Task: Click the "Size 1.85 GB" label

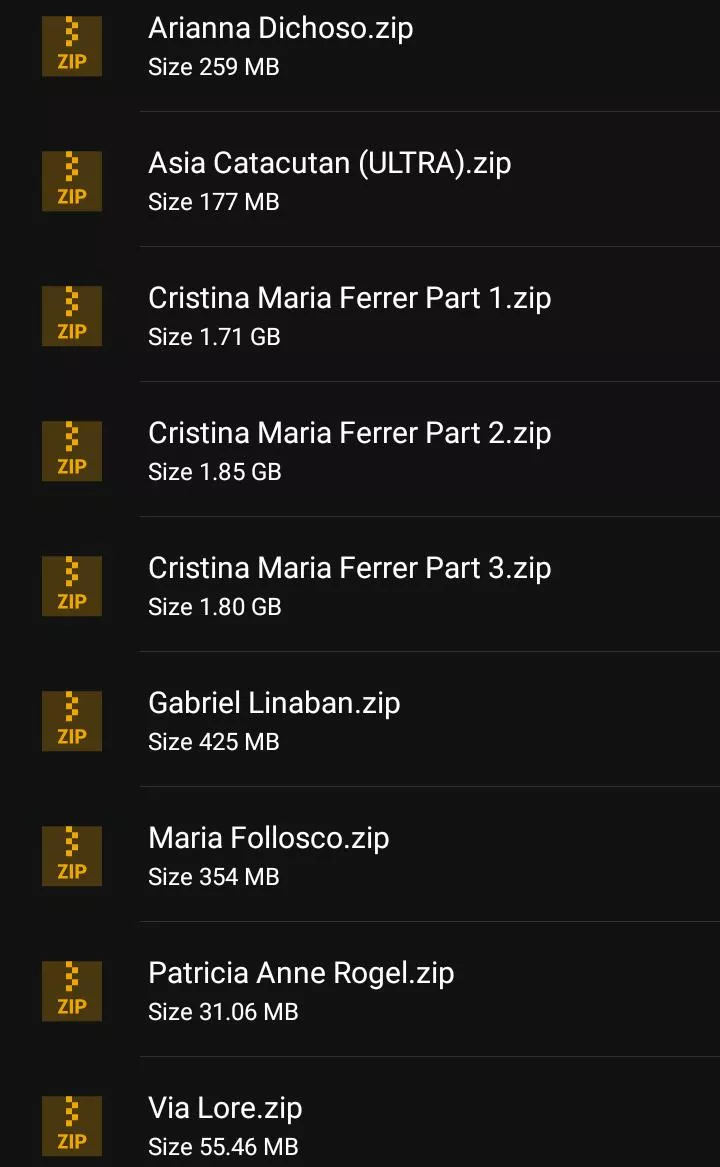Action: 214,472
